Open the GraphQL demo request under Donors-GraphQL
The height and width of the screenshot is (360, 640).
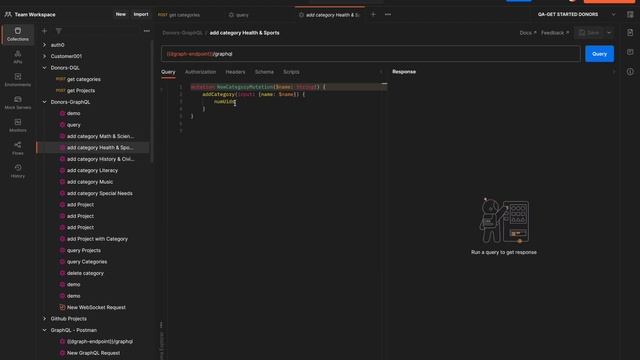(73, 113)
